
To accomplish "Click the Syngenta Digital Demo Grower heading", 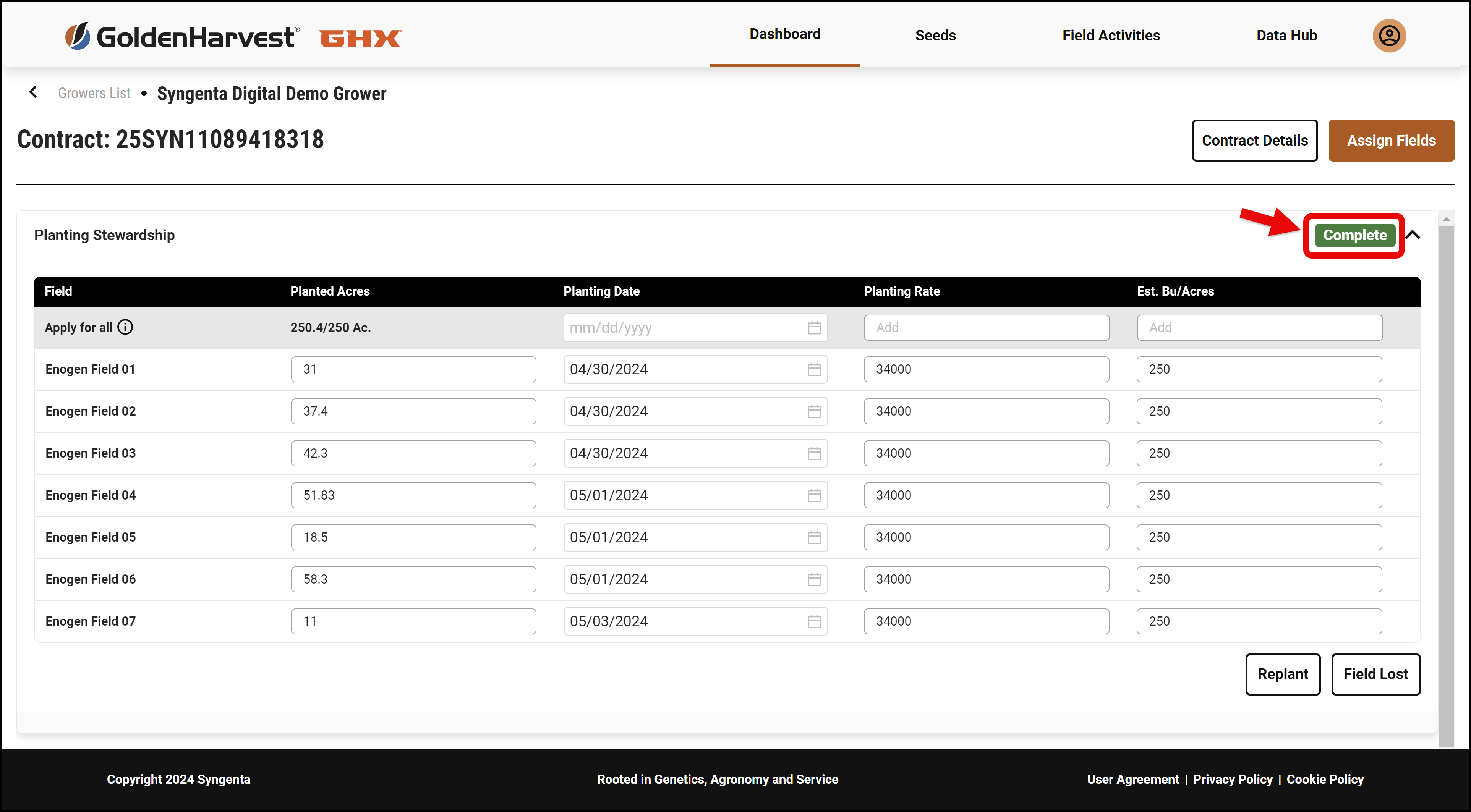I will pos(271,94).
